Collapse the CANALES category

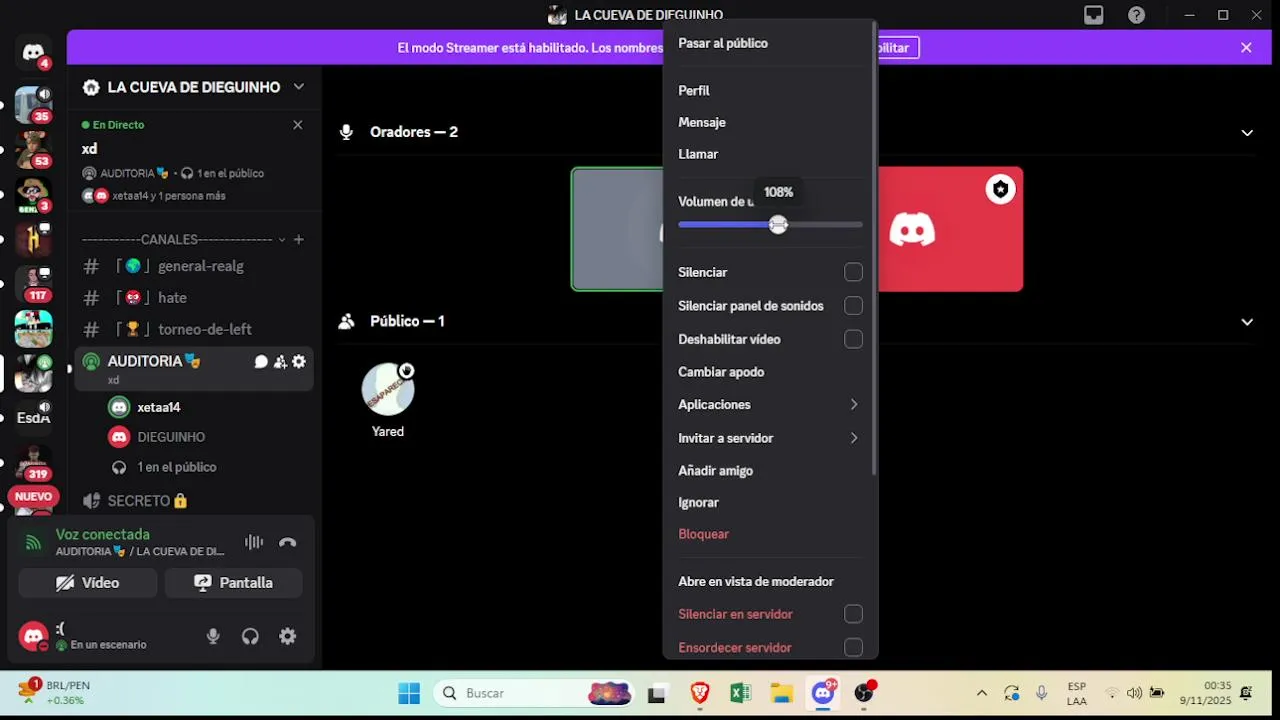click(x=181, y=239)
